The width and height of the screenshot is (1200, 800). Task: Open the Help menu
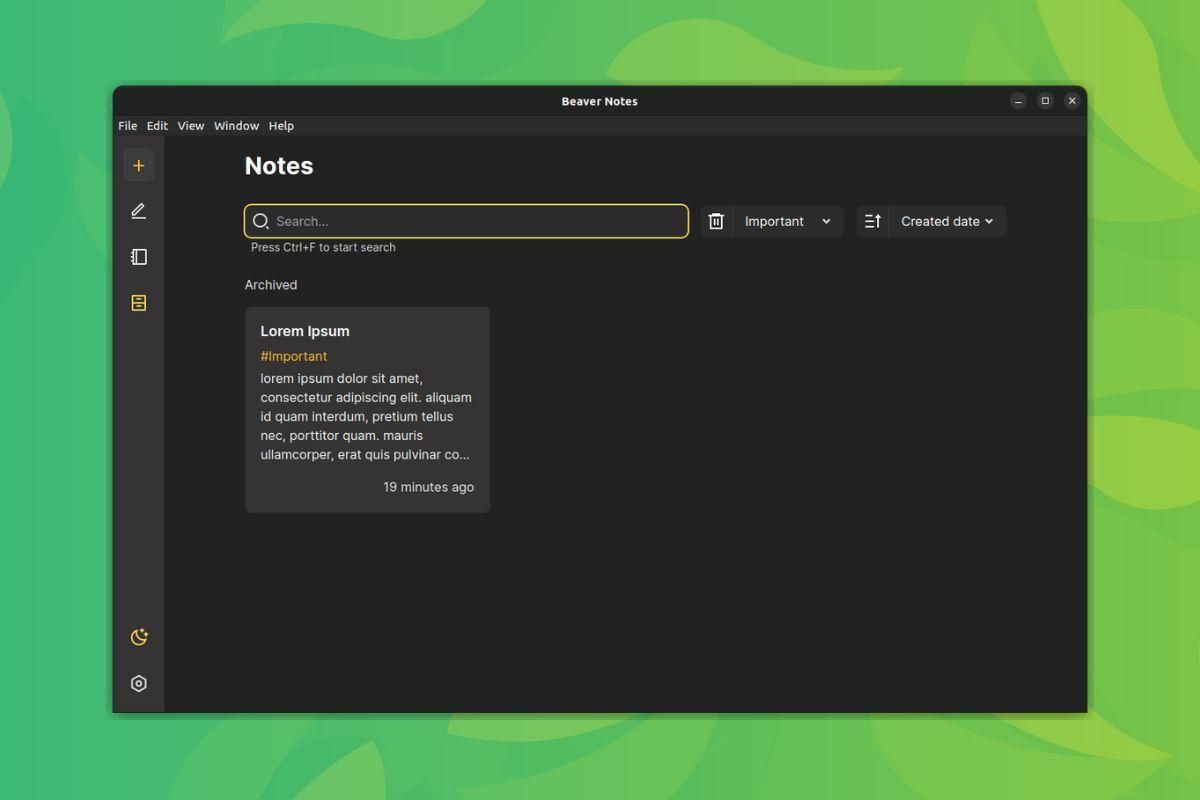(281, 125)
